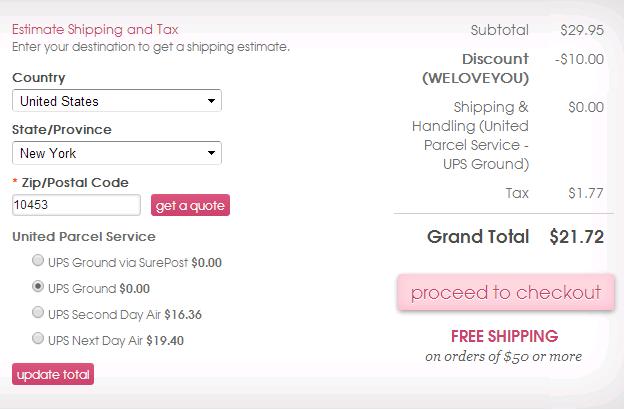Click the New York dropdown arrow icon
Image resolution: width=625 pixels, height=410 pixels.
coord(211,153)
